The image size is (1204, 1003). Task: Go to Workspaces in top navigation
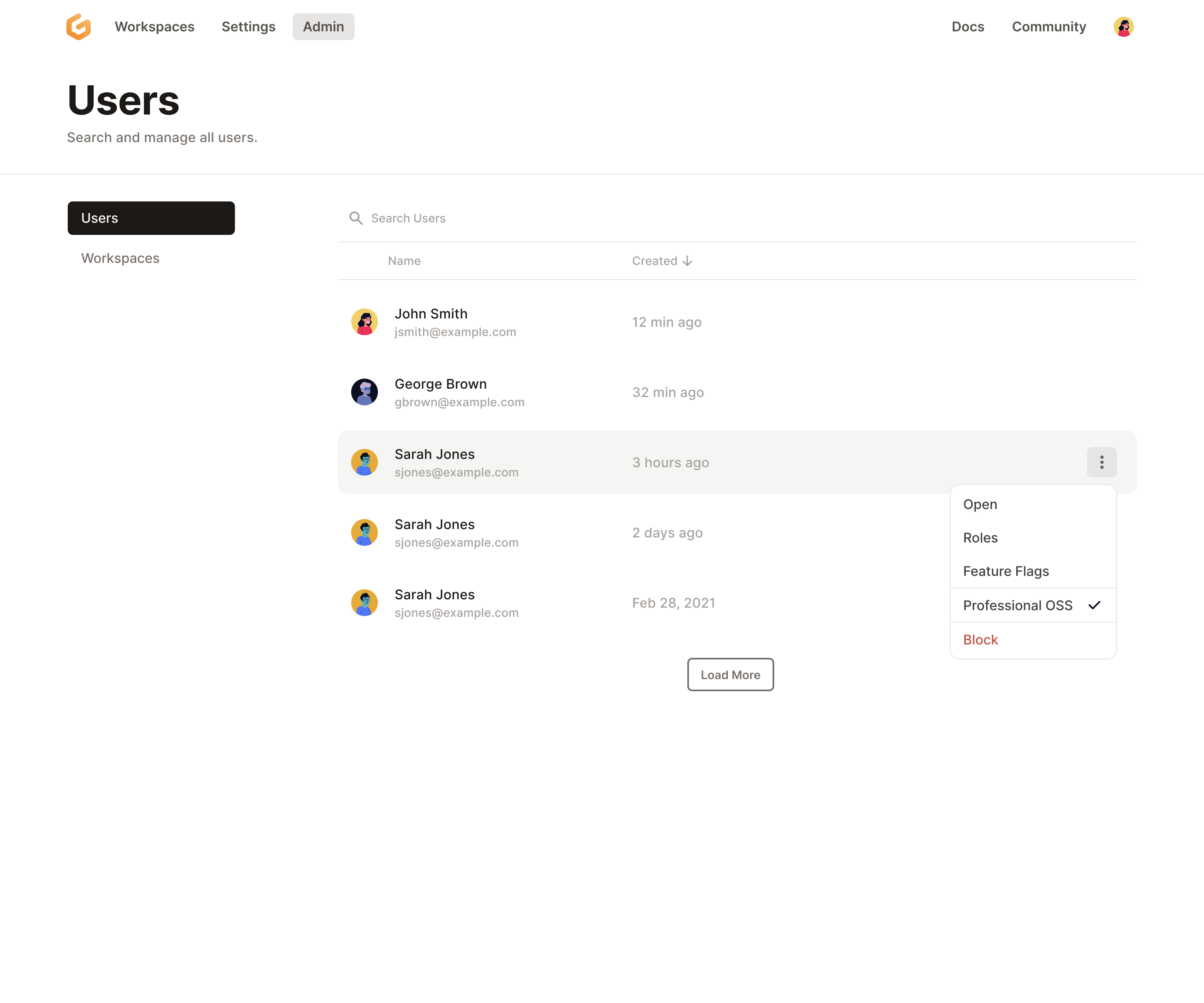[155, 27]
